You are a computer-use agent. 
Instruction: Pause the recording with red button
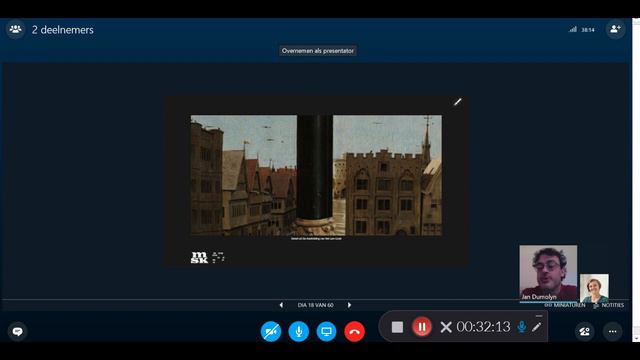(422, 327)
